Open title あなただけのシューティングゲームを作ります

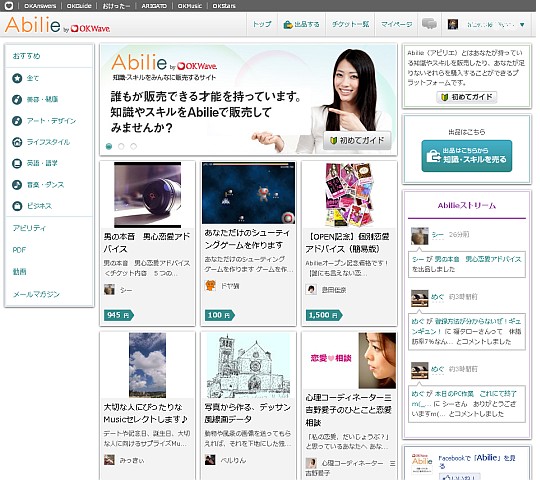pyautogui.click(x=248, y=239)
